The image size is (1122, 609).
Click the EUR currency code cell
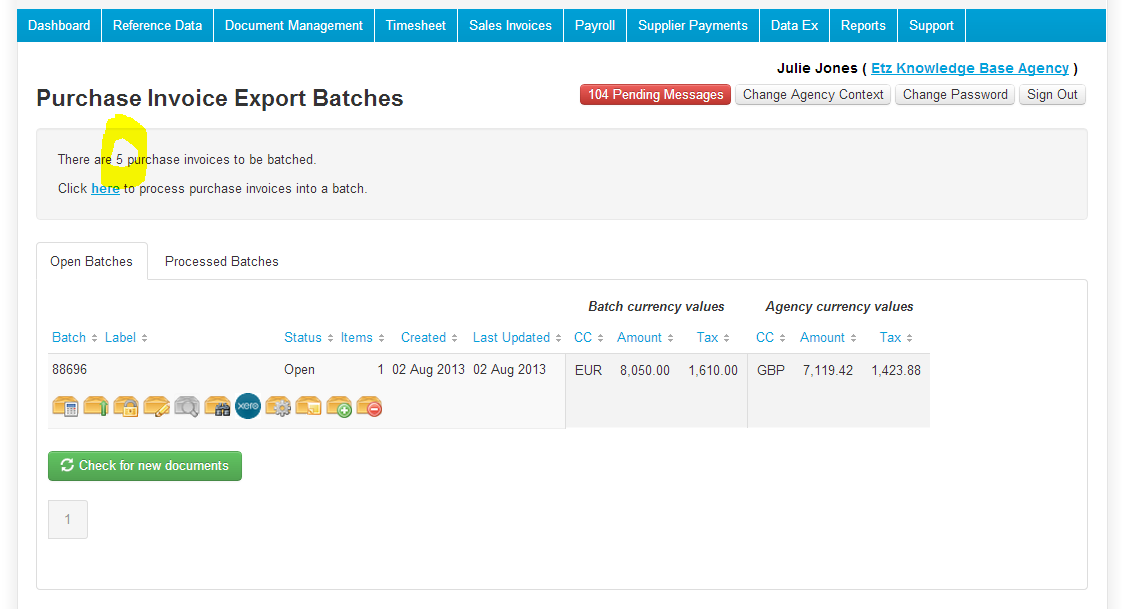point(588,371)
